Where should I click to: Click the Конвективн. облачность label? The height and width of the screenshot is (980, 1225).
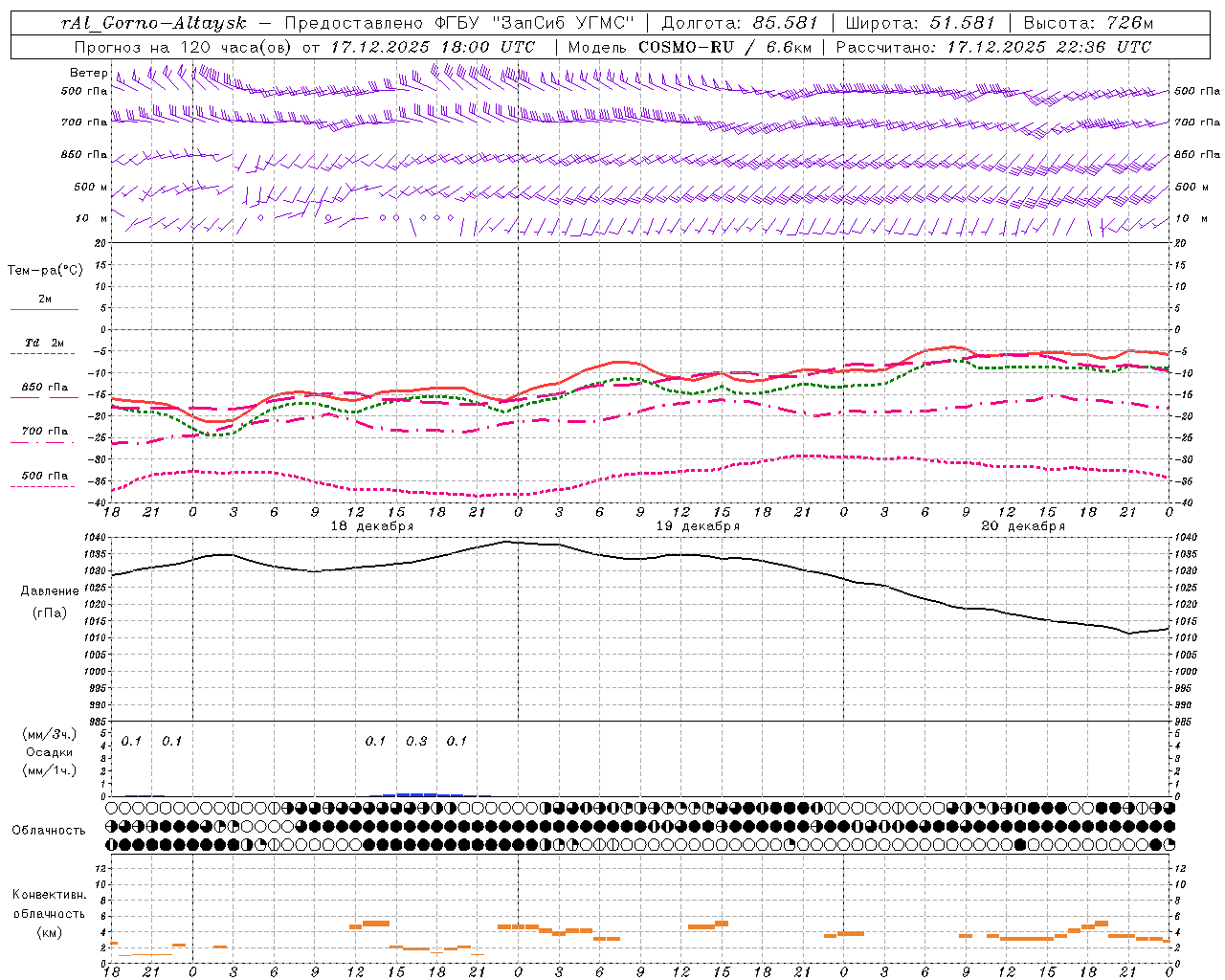pos(49,904)
